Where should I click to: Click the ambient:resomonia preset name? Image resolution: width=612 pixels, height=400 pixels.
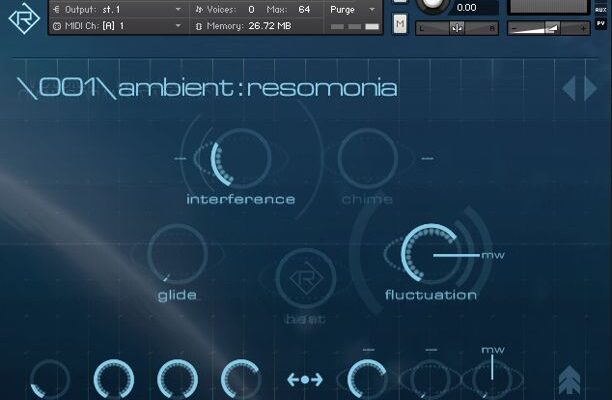coord(257,88)
